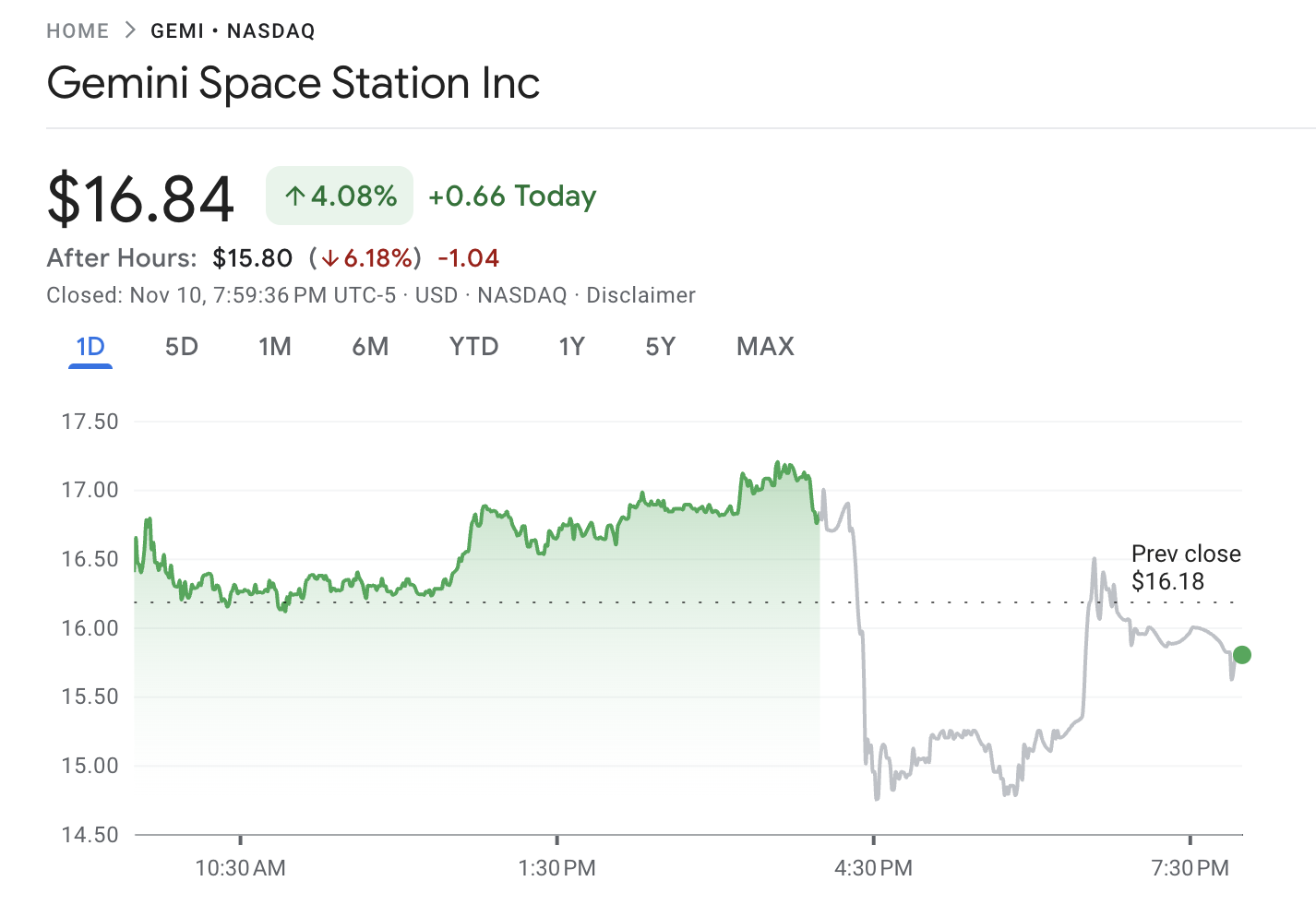Click the red down arrow in after-hours change
This screenshot has width=1316, height=917.
[330, 259]
